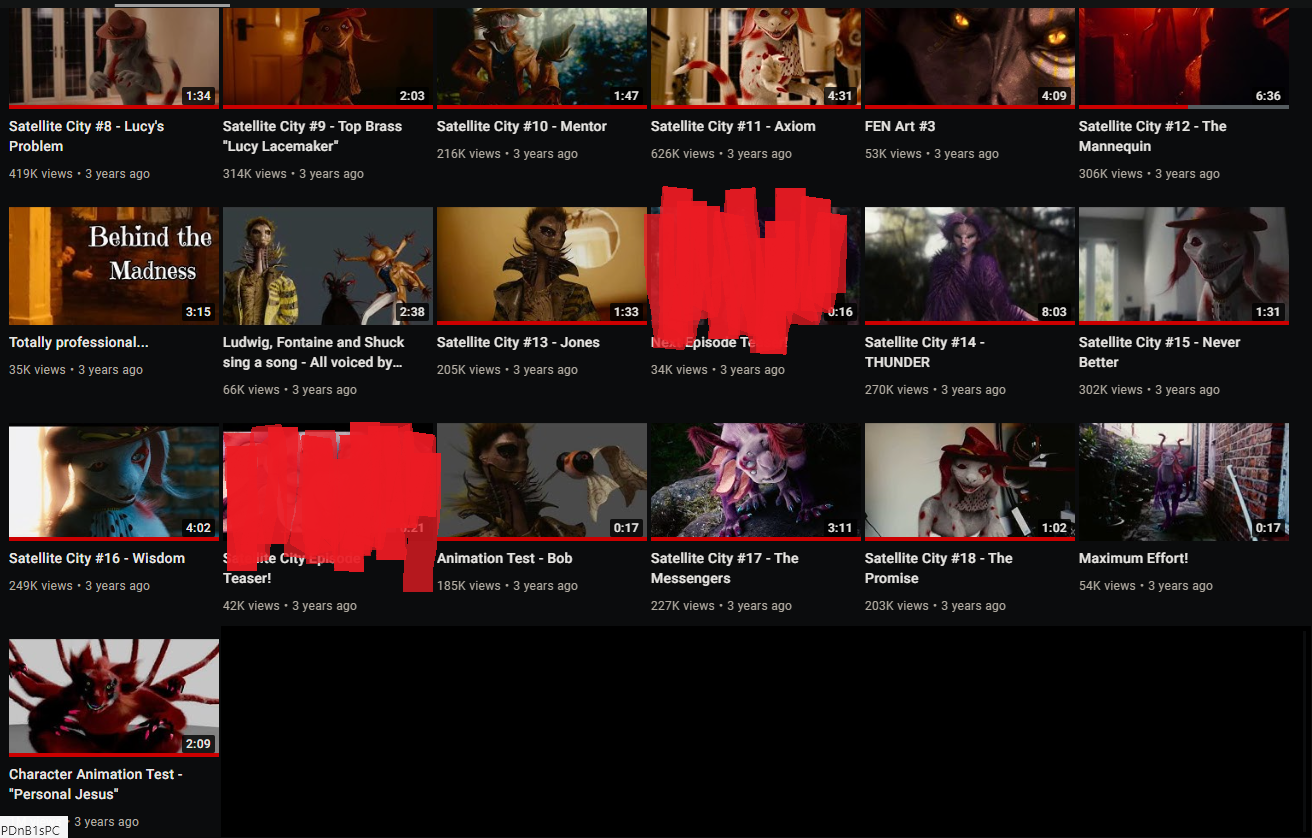1312x838 pixels.
Task: Open the Animation Test - Bob thumbnail
Action: (x=542, y=482)
